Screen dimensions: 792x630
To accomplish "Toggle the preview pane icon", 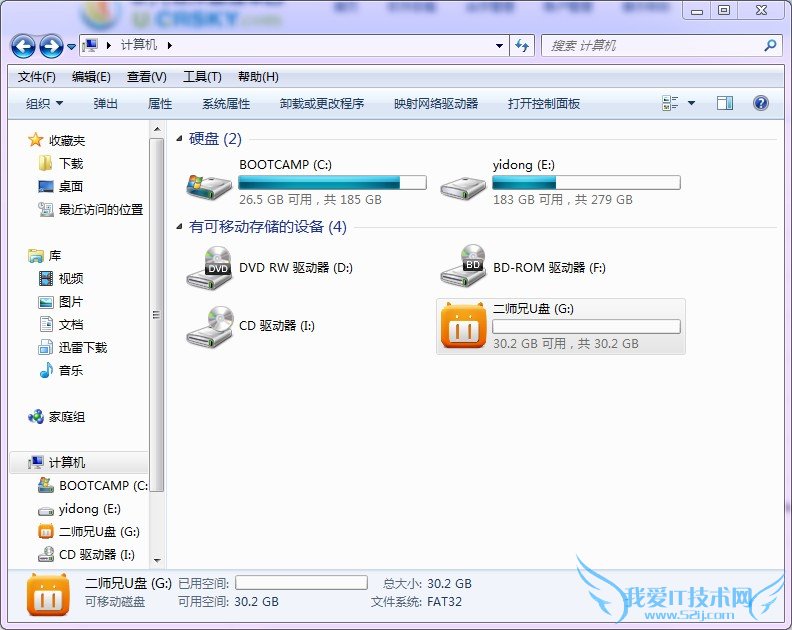I will point(725,103).
